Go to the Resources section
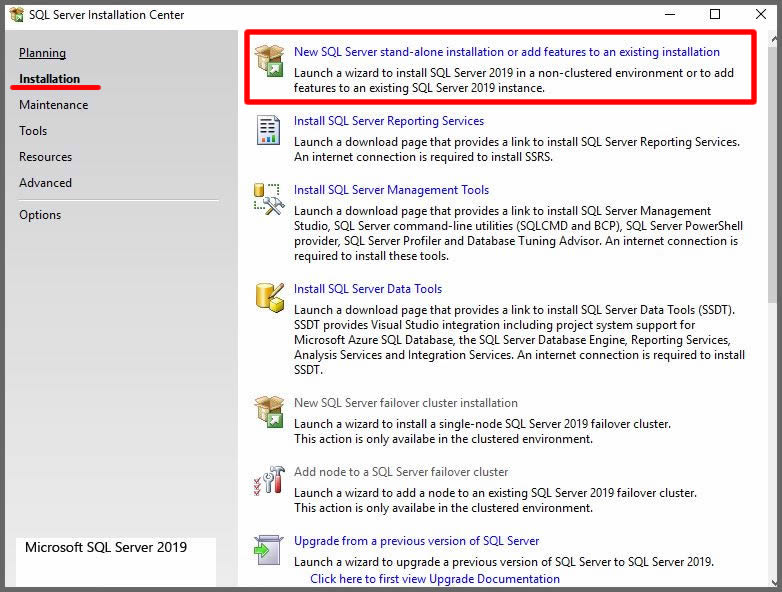This screenshot has width=782, height=592. coord(45,157)
